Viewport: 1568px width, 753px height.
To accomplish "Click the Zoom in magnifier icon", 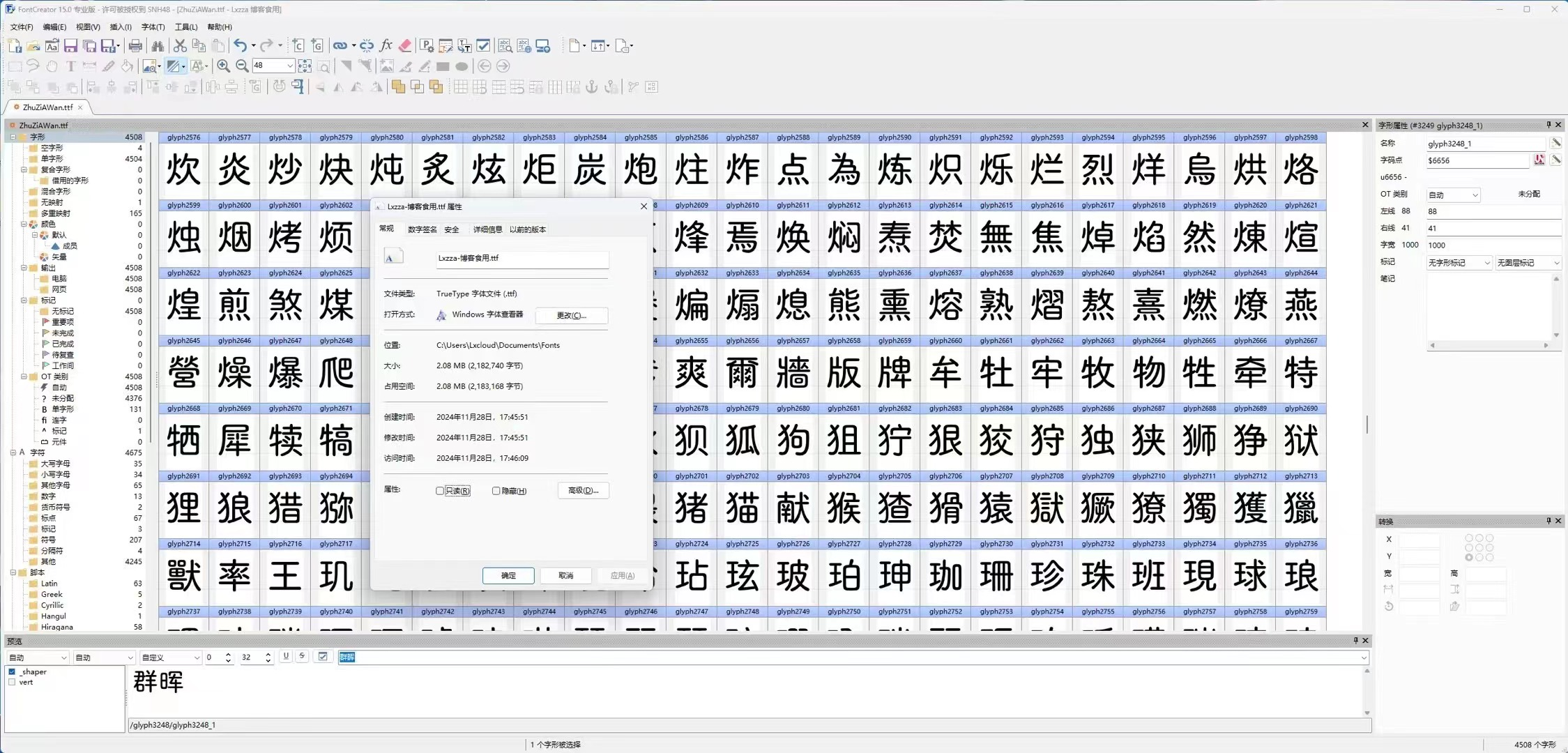I will pyautogui.click(x=223, y=66).
